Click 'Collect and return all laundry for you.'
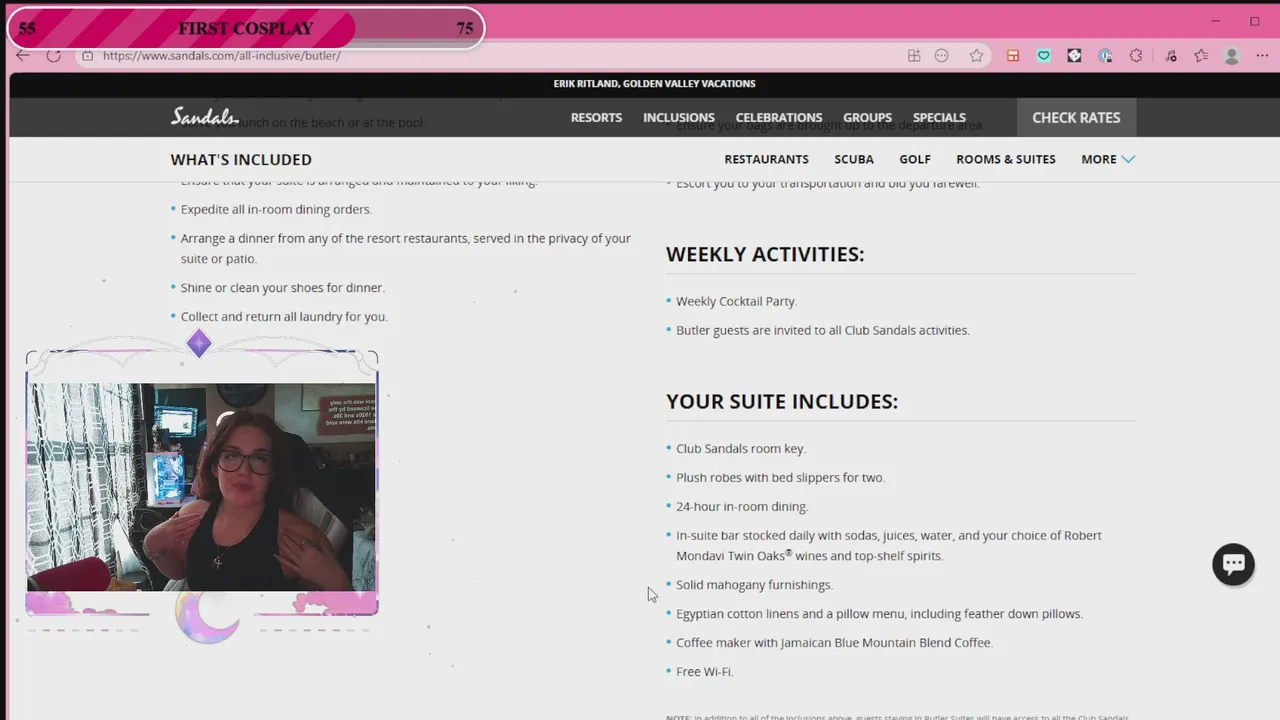The height and width of the screenshot is (720, 1280). [284, 317]
